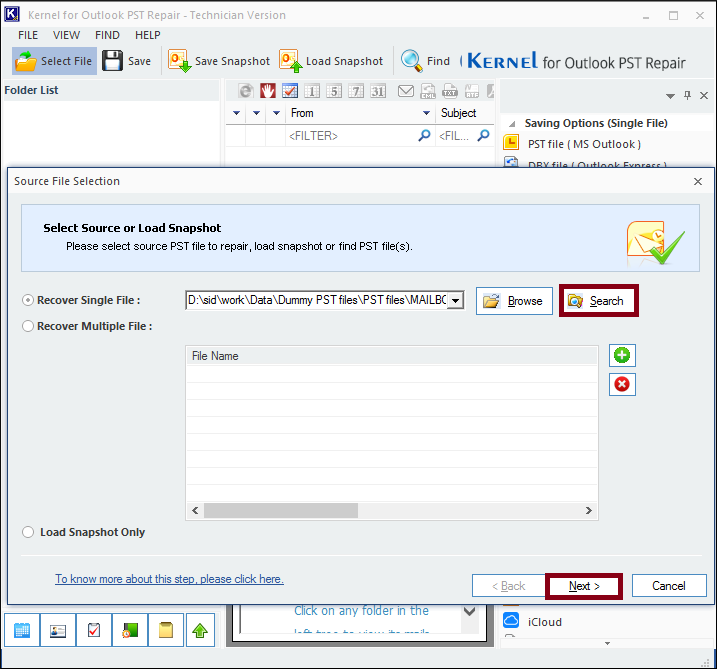The height and width of the screenshot is (669, 717).
Task: Switch to the Journal view icon
Action: point(130,630)
